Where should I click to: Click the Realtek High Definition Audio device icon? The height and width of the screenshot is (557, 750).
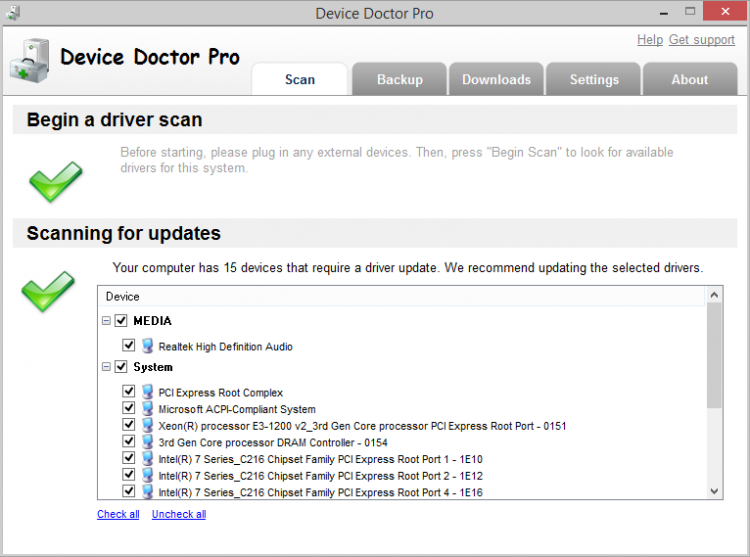pyautogui.click(x=148, y=346)
